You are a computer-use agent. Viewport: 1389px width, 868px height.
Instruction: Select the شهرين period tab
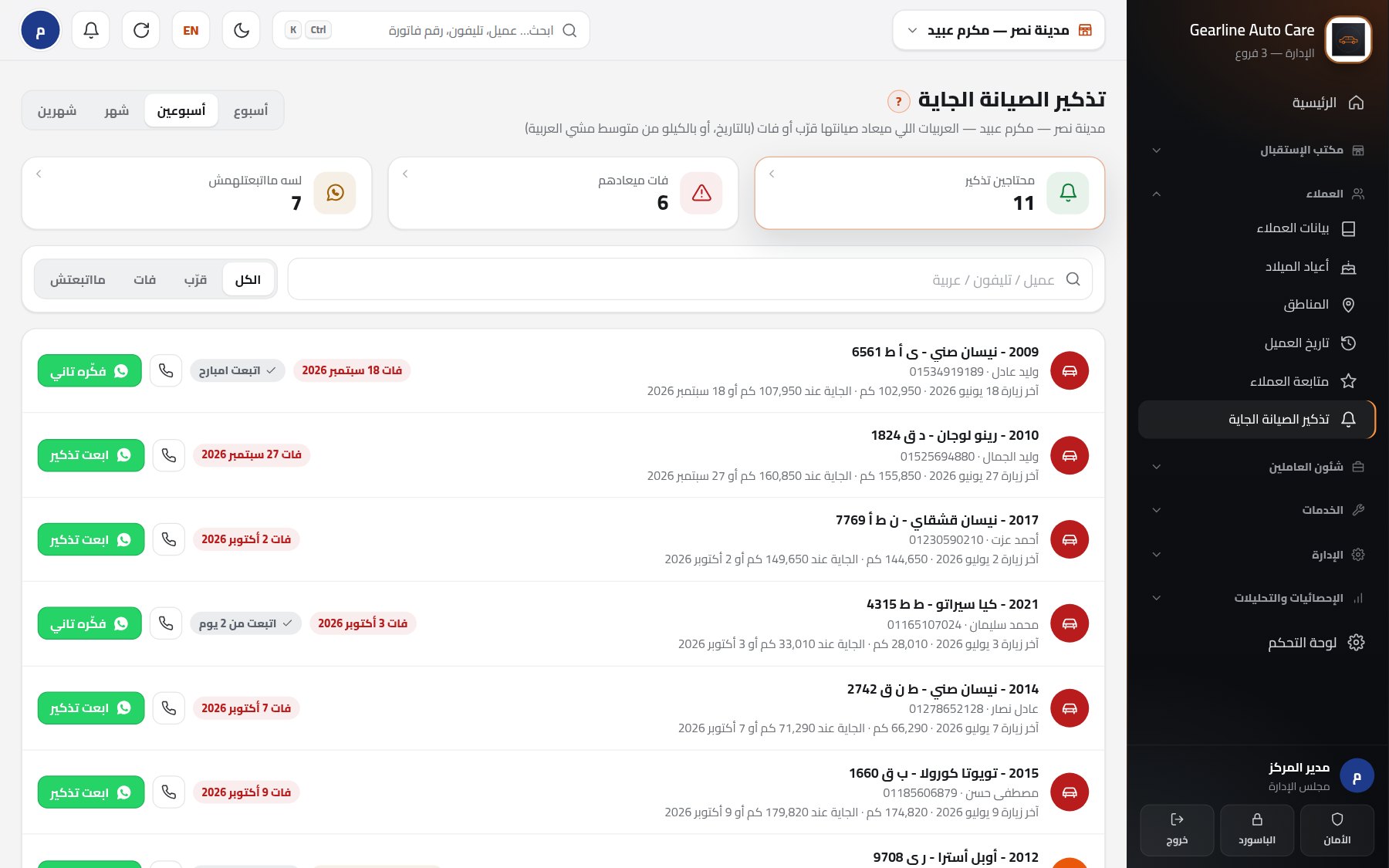click(x=57, y=110)
